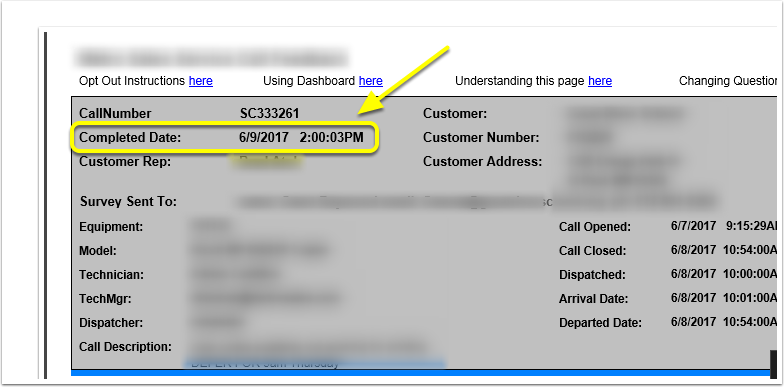Click the Changing Question text

click(x=728, y=81)
